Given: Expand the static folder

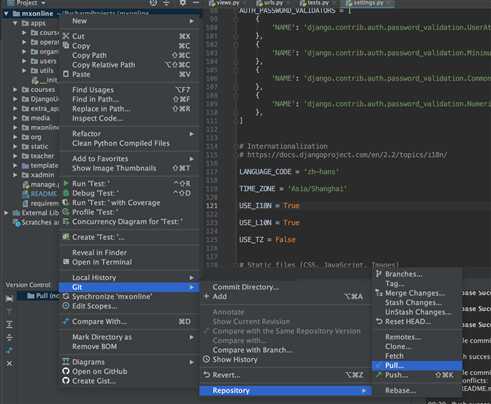Looking at the screenshot, I should [x=15, y=146].
